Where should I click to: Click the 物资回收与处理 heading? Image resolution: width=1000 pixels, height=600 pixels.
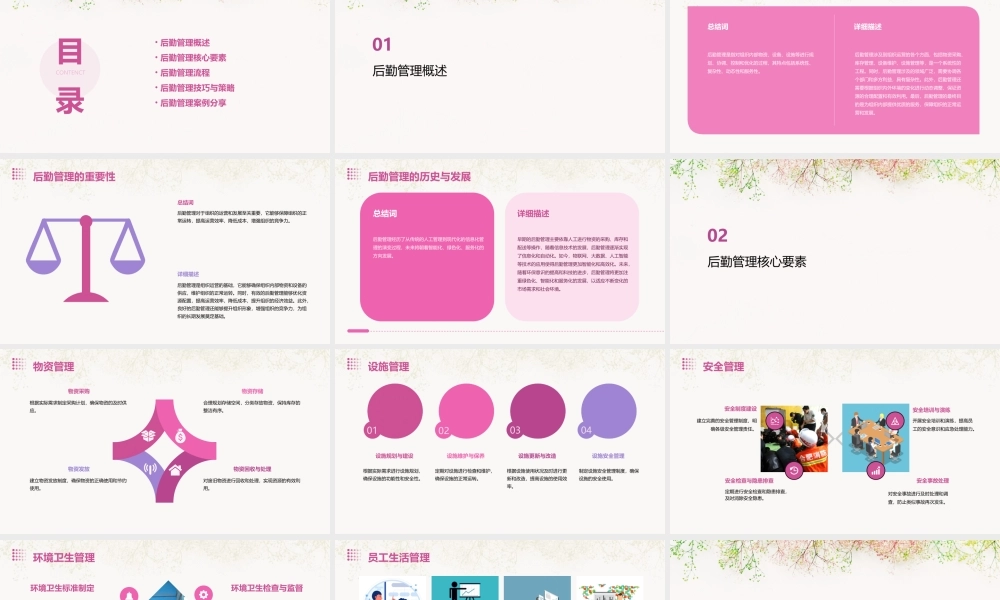pos(253,469)
